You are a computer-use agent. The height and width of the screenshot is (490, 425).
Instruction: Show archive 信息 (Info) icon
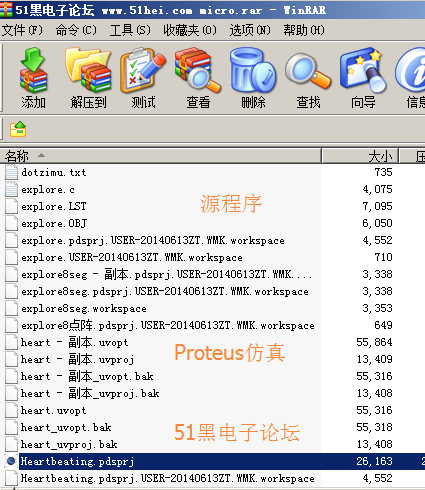click(x=411, y=78)
